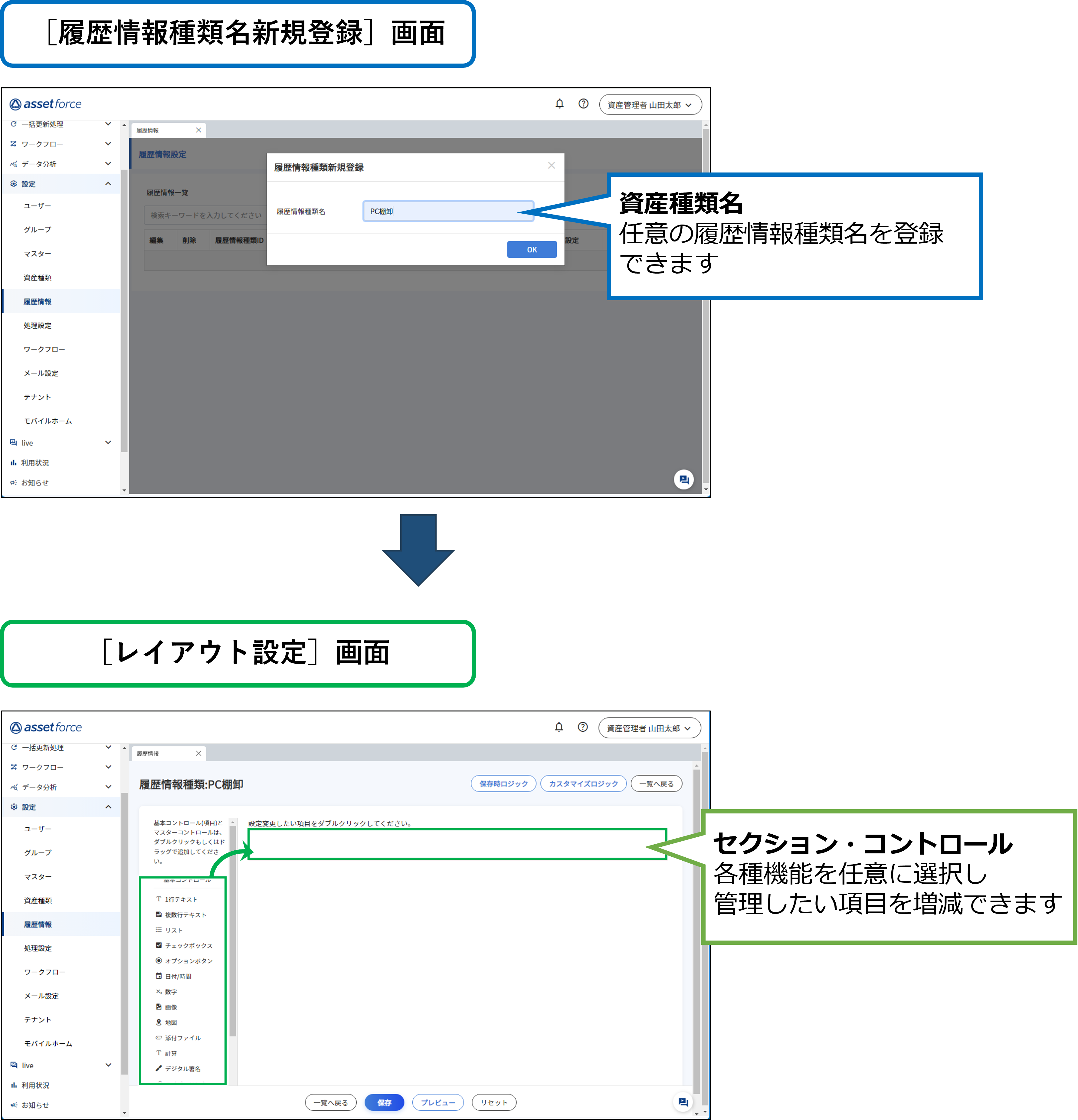The image size is (1078, 1120).
Task: Open メール設定 in the layout screenshot sidebar
Action: [41, 996]
